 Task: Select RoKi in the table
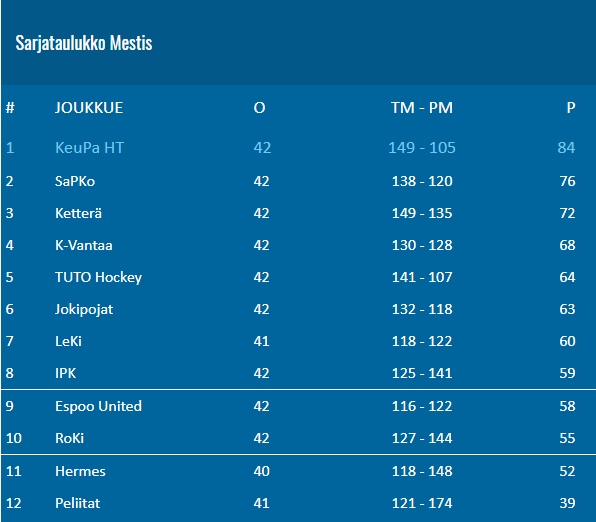[x=70, y=438]
